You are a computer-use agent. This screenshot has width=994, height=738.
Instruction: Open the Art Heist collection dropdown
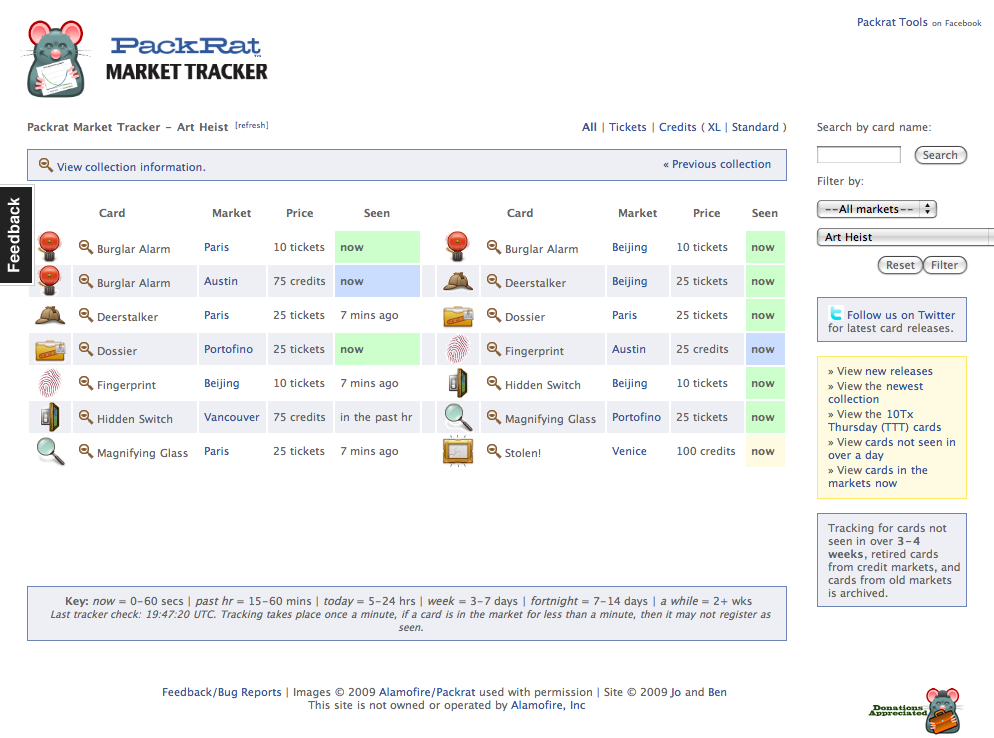point(905,236)
